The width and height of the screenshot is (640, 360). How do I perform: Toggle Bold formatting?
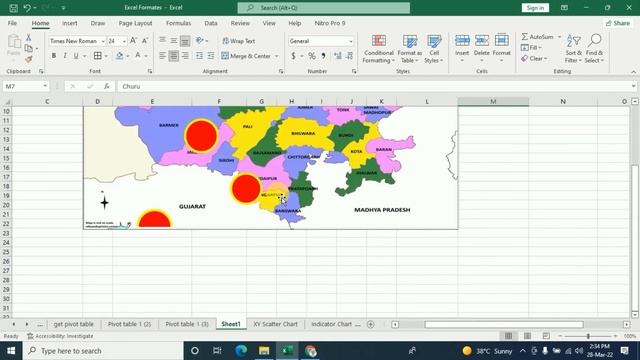[53, 56]
